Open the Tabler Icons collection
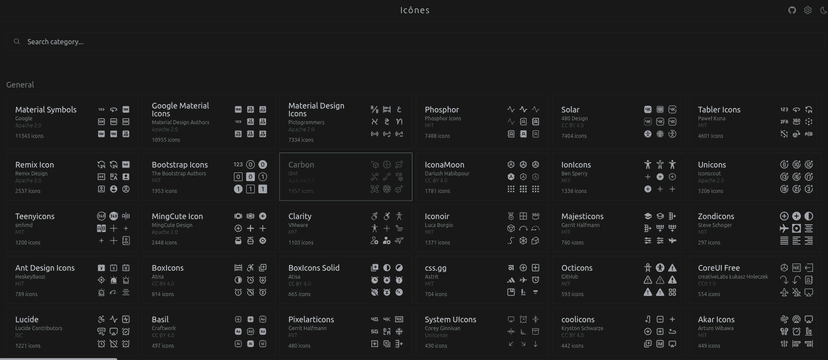Viewport: 828px width, 360px height. [755, 122]
